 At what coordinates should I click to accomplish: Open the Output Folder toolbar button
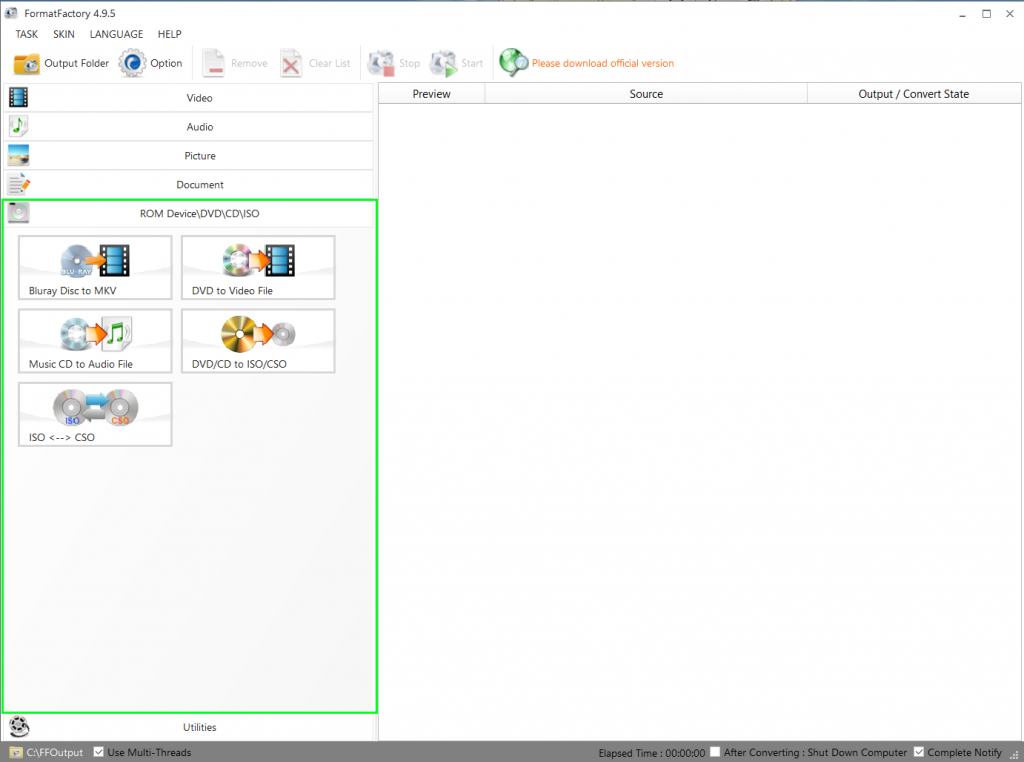[x=61, y=63]
